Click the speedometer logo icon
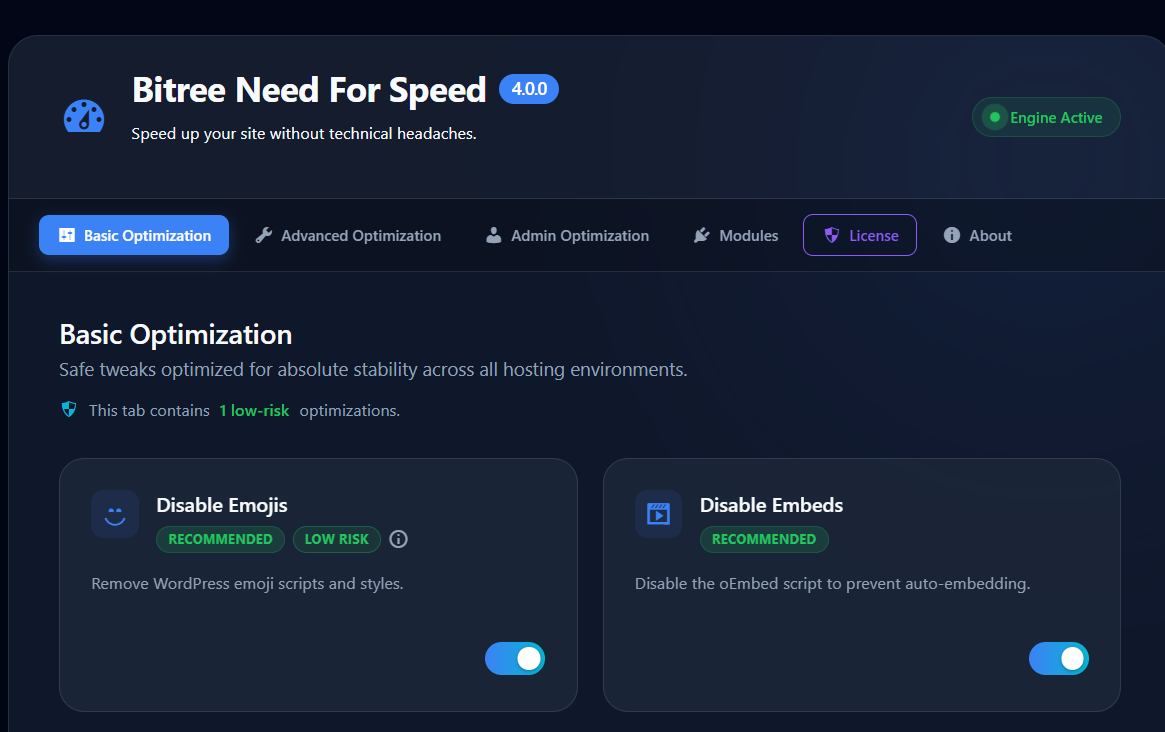The image size is (1165, 732). click(x=84, y=116)
